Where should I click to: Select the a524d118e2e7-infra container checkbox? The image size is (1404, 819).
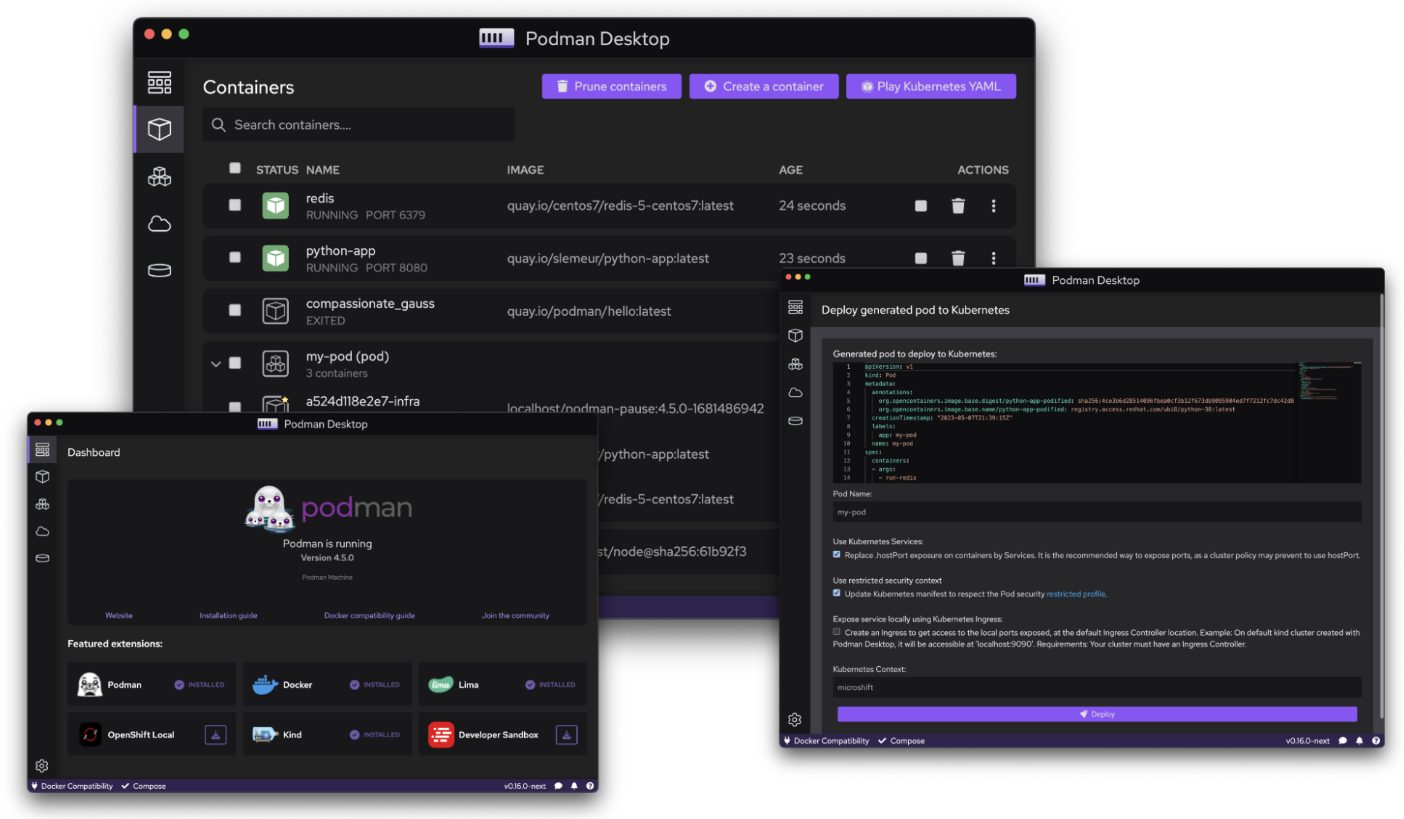click(x=235, y=407)
